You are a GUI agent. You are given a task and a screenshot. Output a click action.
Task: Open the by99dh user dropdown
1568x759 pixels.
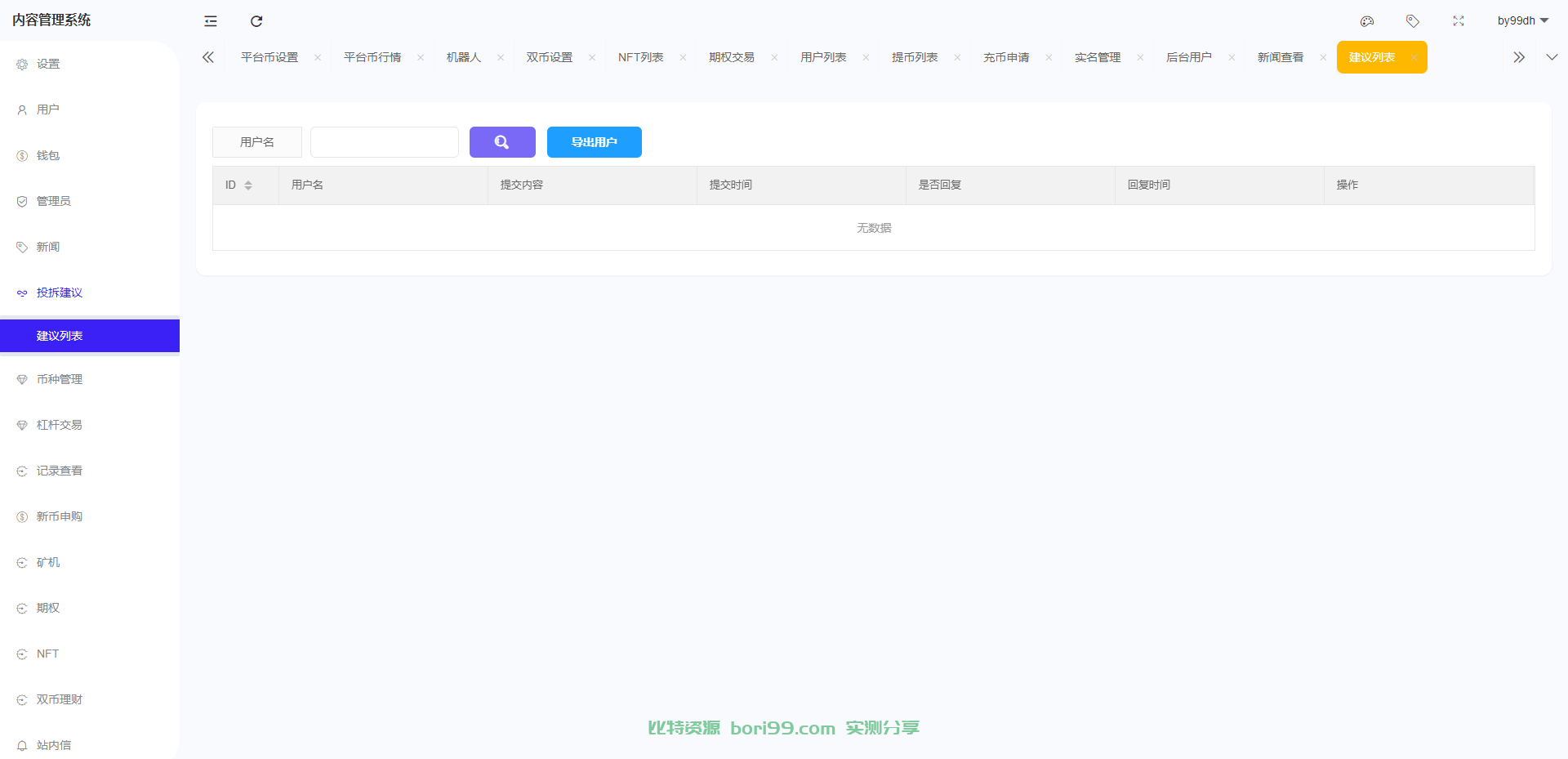[1523, 20]
